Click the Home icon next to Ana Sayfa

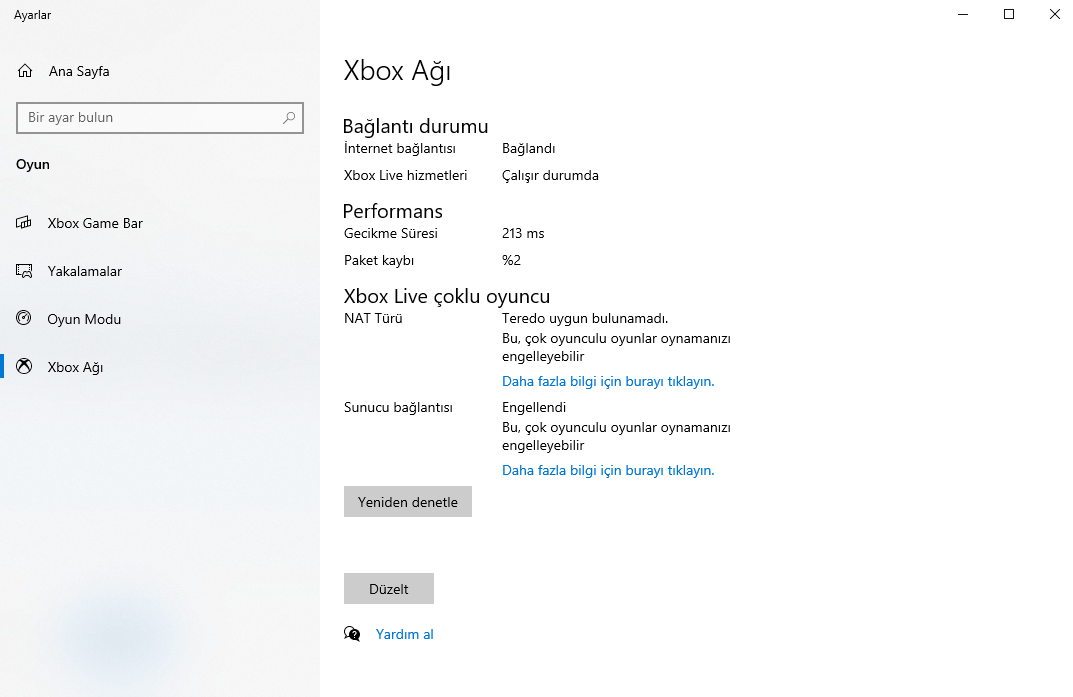click(x=25, y=71)
